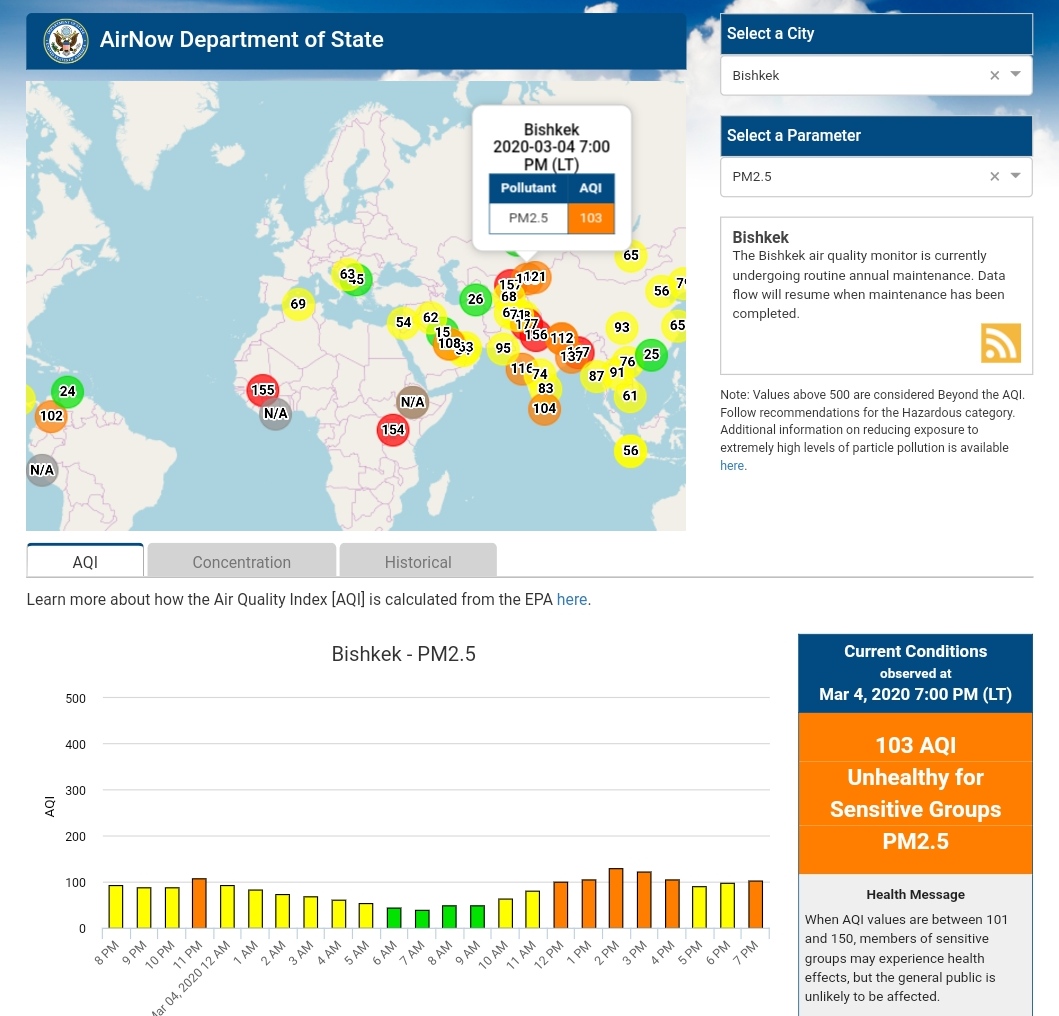Click the yellow map marker showing 69
This screenshot has width=1059, height=1016.
pos(298,304)
